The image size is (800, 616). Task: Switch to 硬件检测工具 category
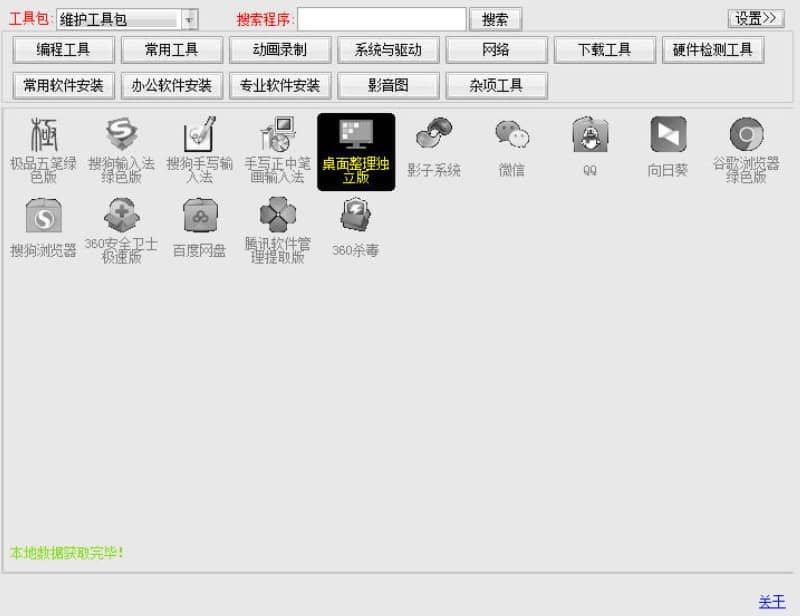tap(712, 50)
